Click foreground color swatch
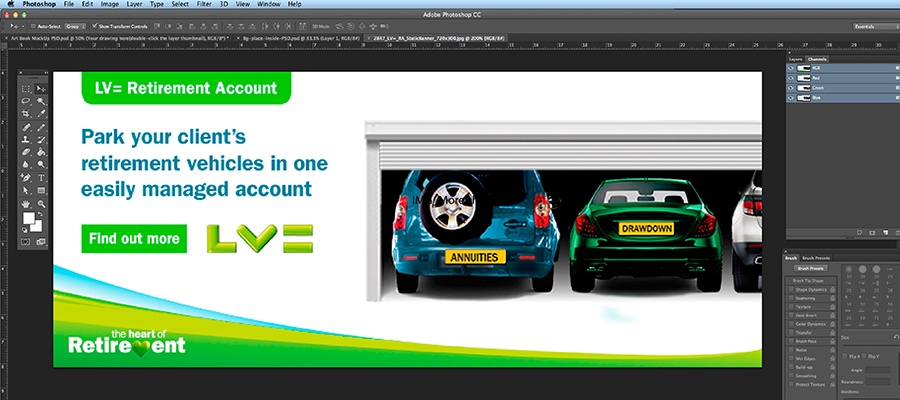 (28, 219)
